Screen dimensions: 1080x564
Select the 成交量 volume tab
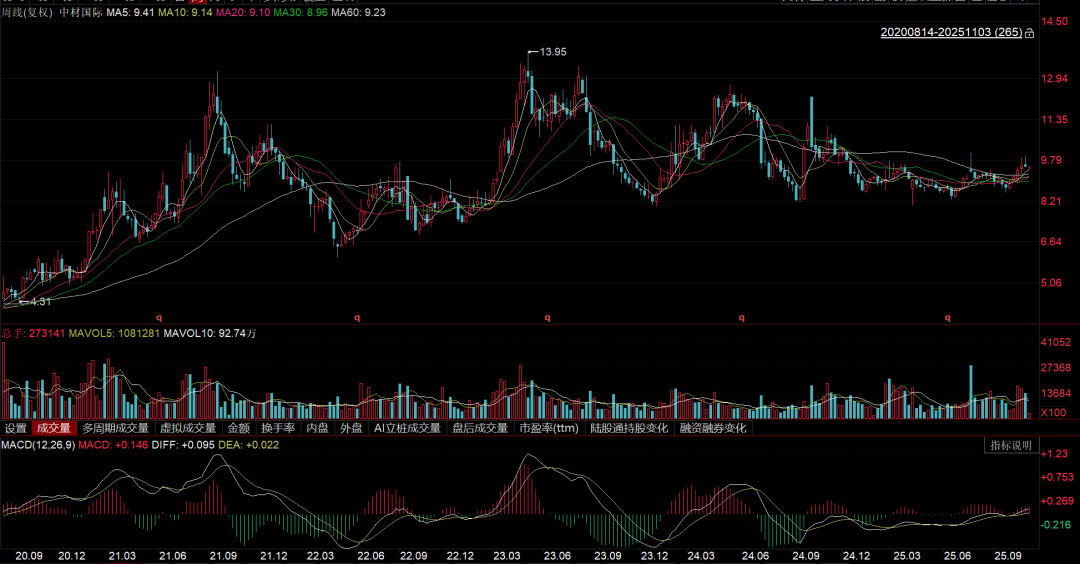point(54,428)
